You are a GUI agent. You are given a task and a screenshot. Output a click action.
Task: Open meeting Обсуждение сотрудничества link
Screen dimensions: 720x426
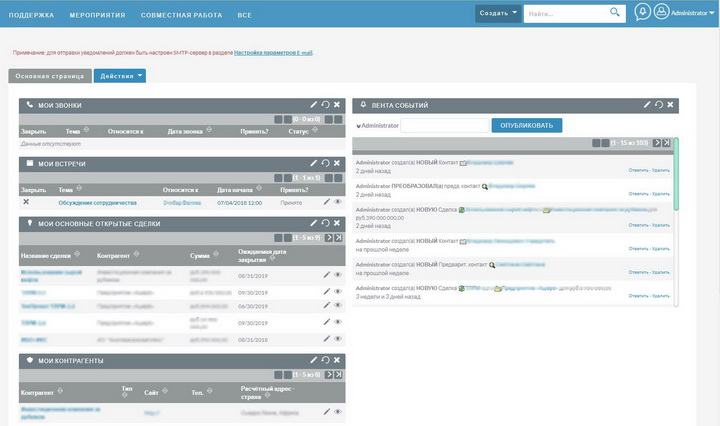97,202
